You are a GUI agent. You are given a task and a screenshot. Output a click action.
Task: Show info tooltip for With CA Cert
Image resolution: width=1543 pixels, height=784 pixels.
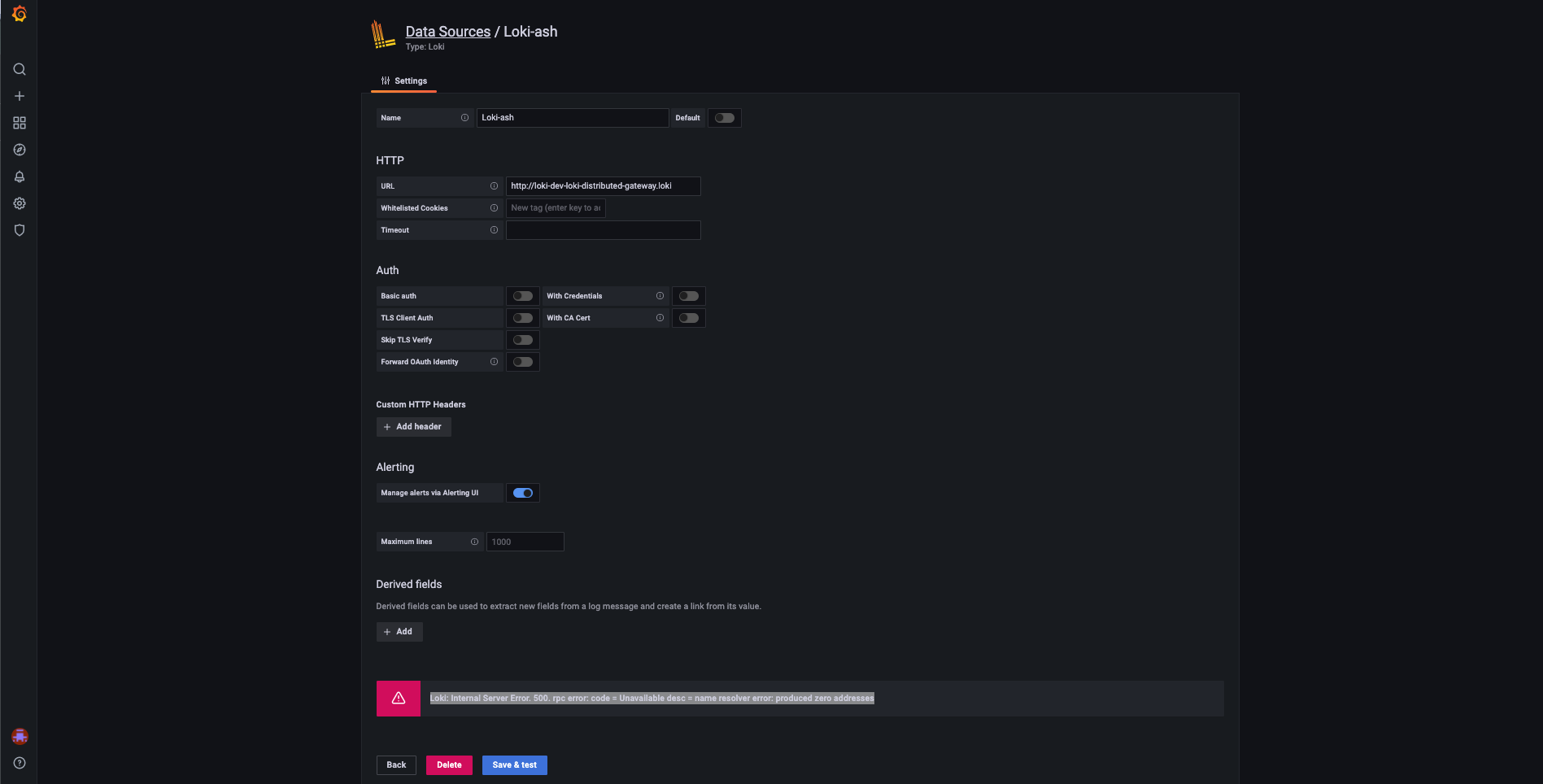[660, 318]
